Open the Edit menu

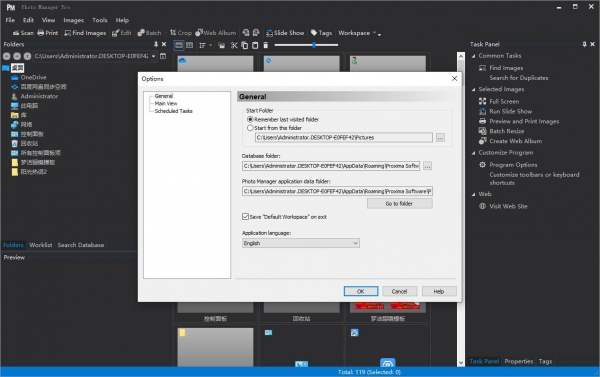click(28, 20)
